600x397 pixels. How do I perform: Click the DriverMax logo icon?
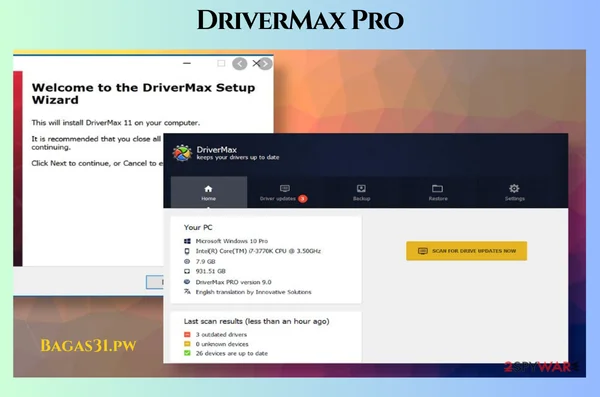[182, 153]
